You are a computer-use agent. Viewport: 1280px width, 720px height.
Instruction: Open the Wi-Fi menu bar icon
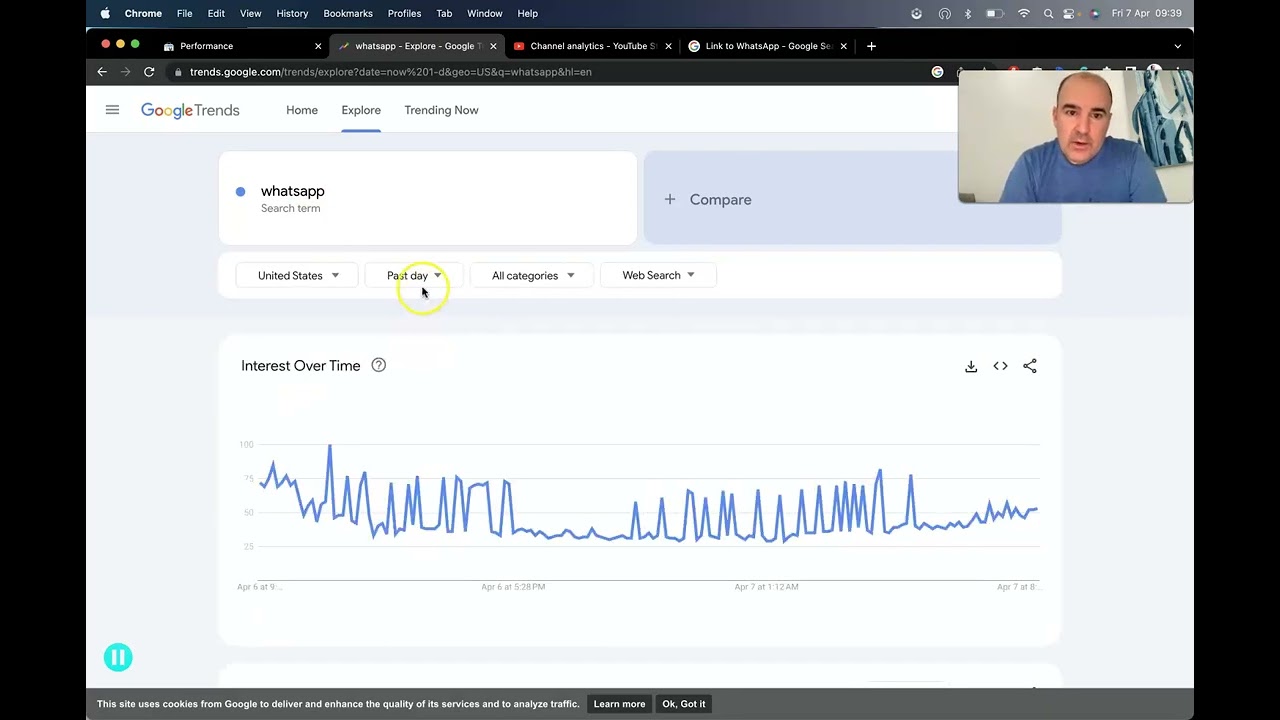[x=1023, y=13]
